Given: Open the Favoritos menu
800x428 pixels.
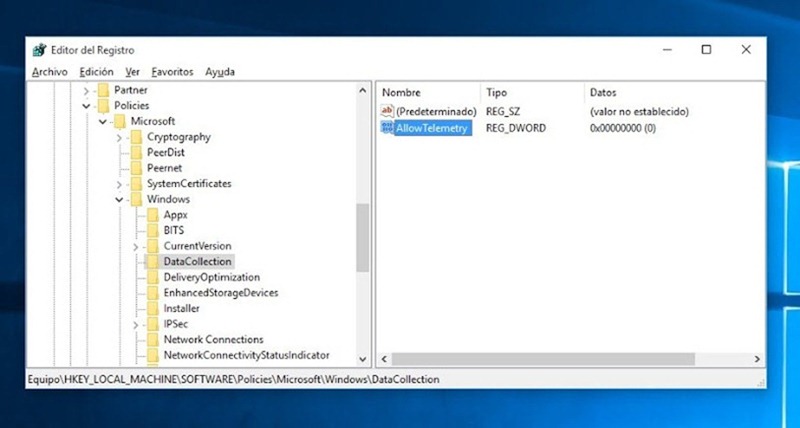Looking at the screenshot, I should coord(172,72).
